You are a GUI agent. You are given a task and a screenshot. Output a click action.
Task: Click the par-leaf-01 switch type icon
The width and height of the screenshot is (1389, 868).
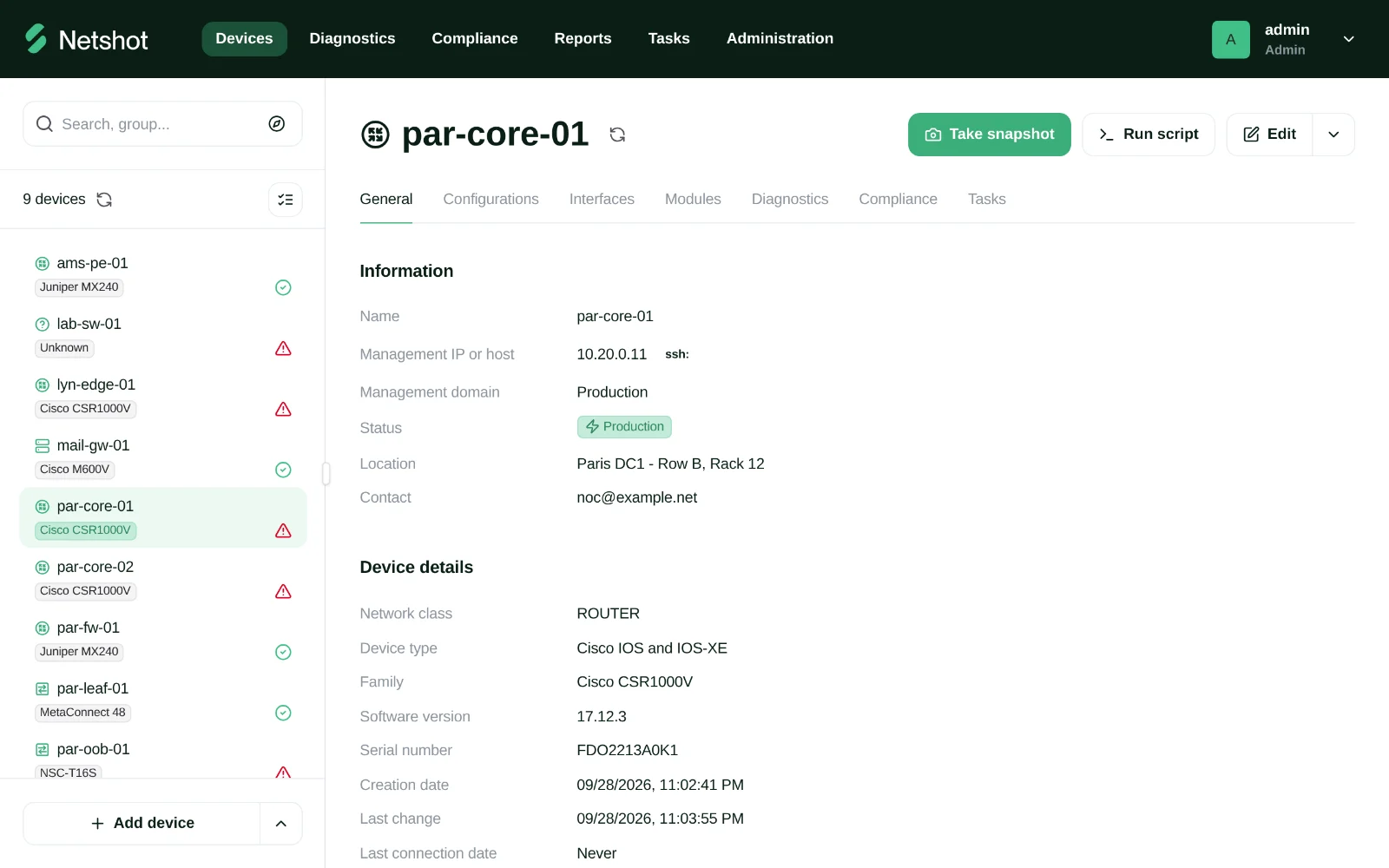click(42, 689)
